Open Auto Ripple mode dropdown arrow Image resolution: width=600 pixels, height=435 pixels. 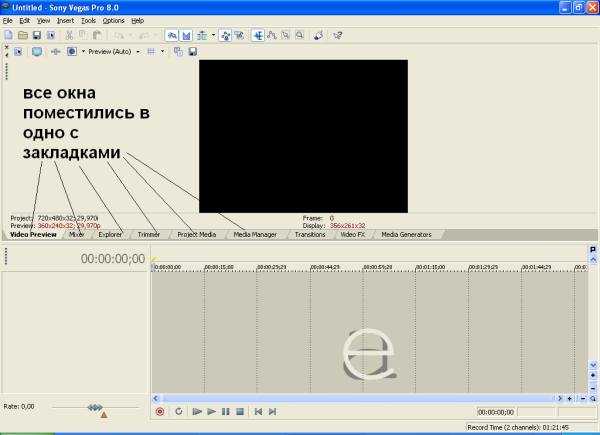pos(214,36)
